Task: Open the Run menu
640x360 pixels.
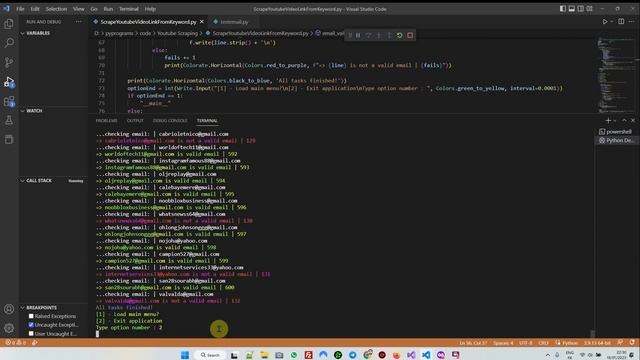Action: click(x=108, y=9)
